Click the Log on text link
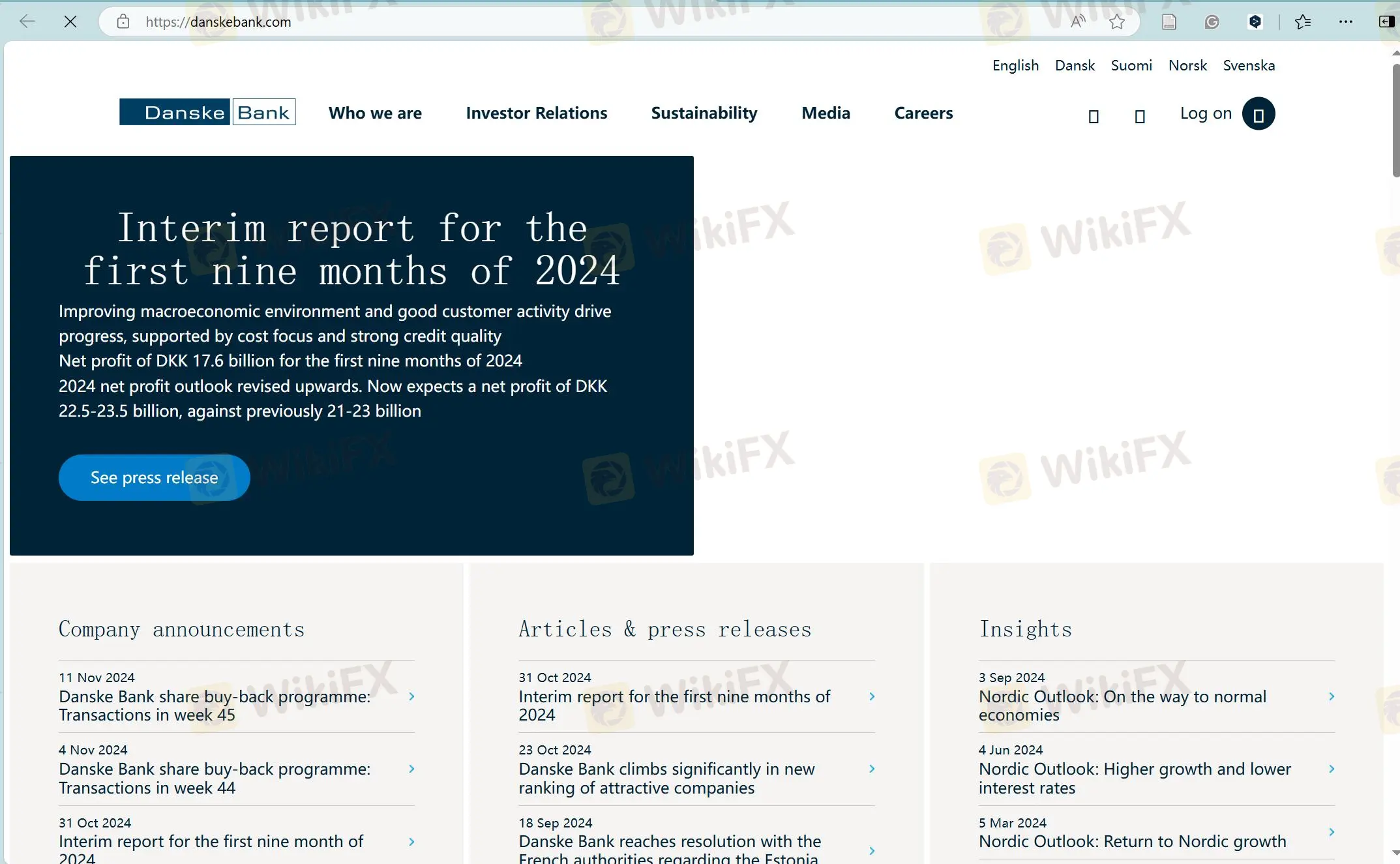 click(1206, 113)
